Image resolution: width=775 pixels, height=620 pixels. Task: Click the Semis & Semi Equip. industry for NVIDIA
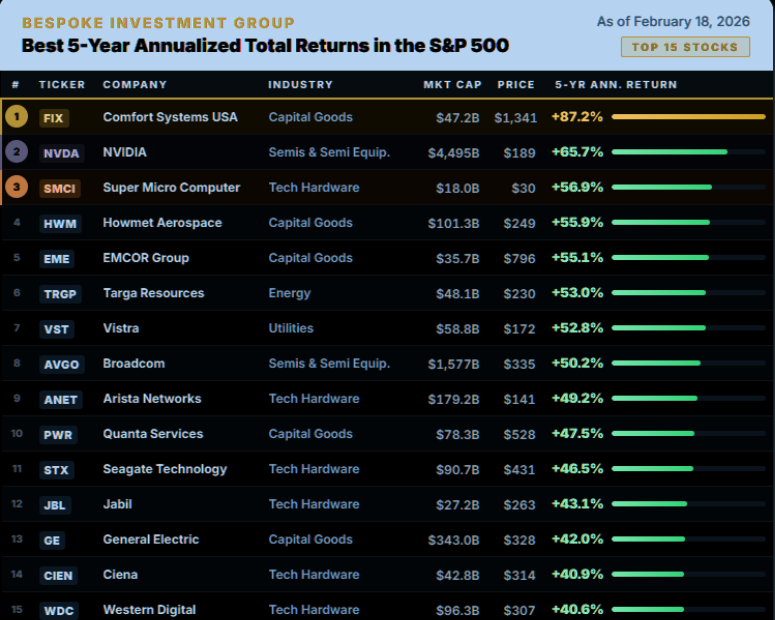tap(329, 152)
